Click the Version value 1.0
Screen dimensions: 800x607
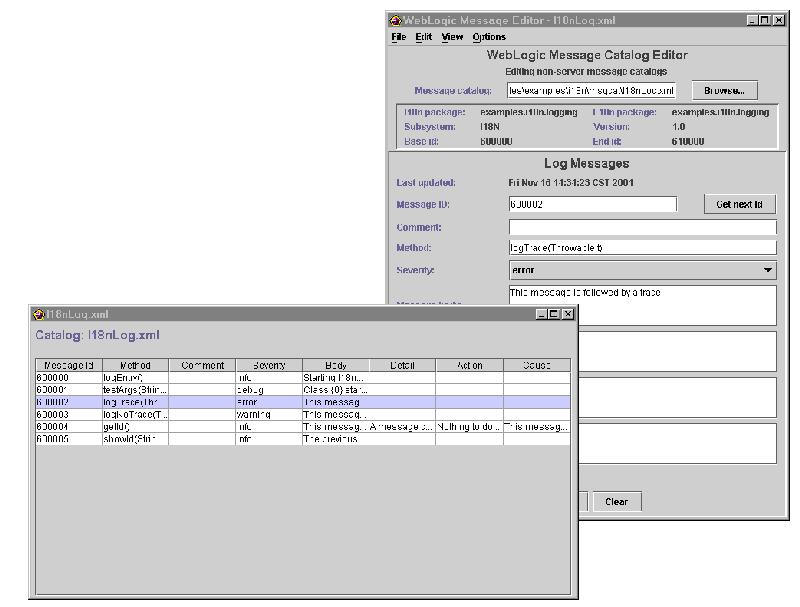(679, 127)
